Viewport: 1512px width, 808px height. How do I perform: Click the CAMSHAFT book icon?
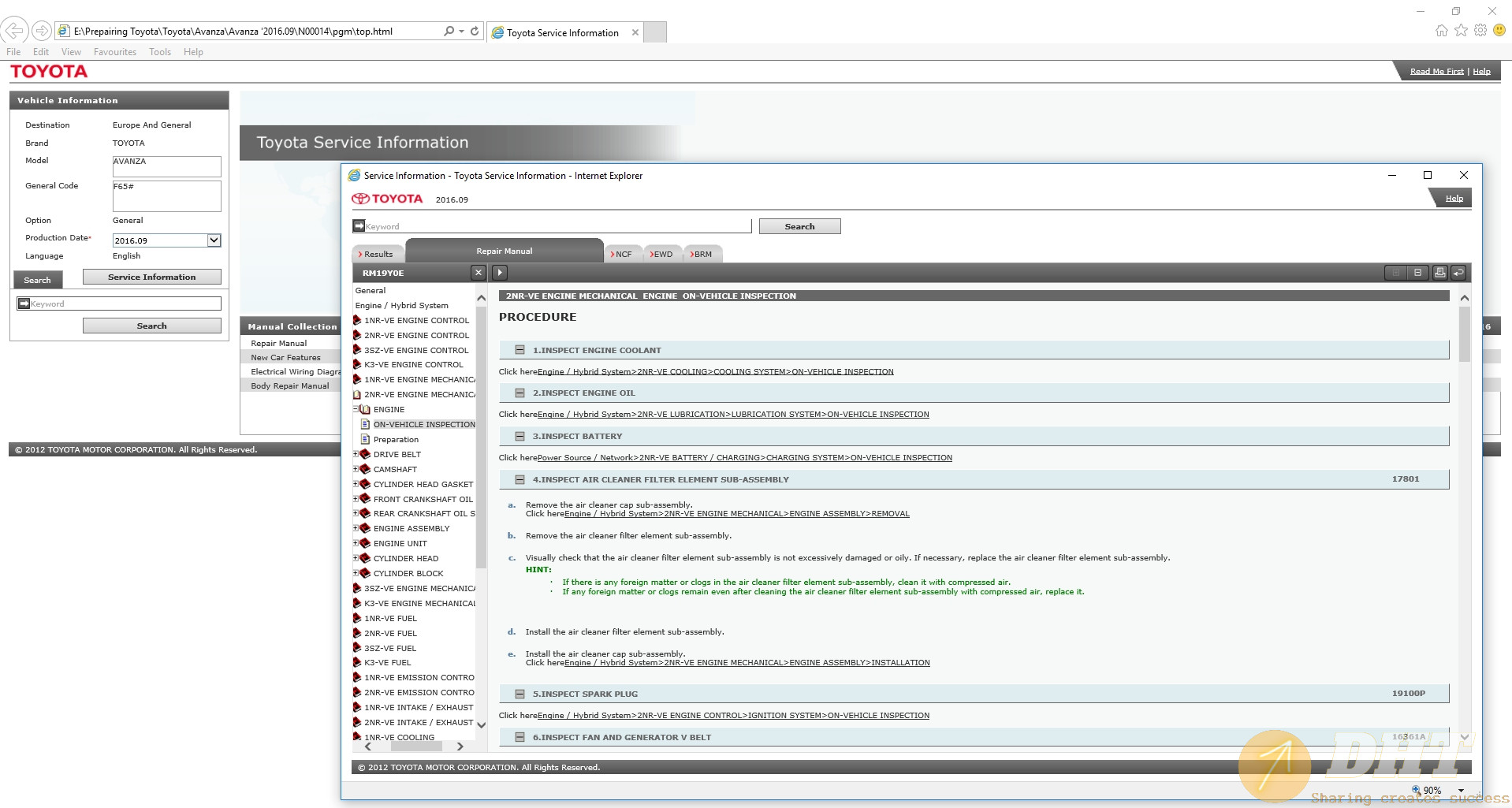coord(365,469)
